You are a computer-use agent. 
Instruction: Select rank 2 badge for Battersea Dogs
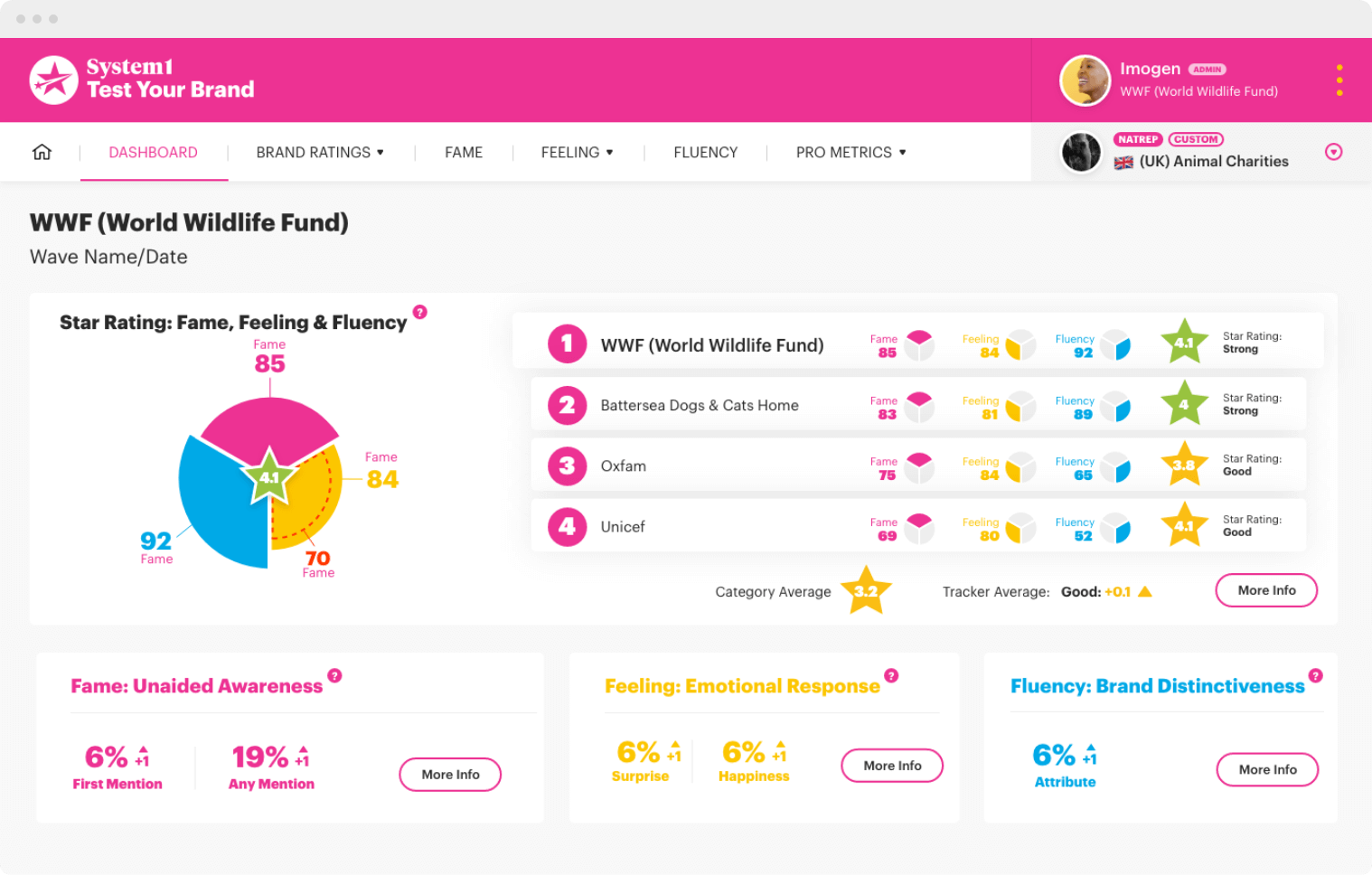[x=567, y=405]
